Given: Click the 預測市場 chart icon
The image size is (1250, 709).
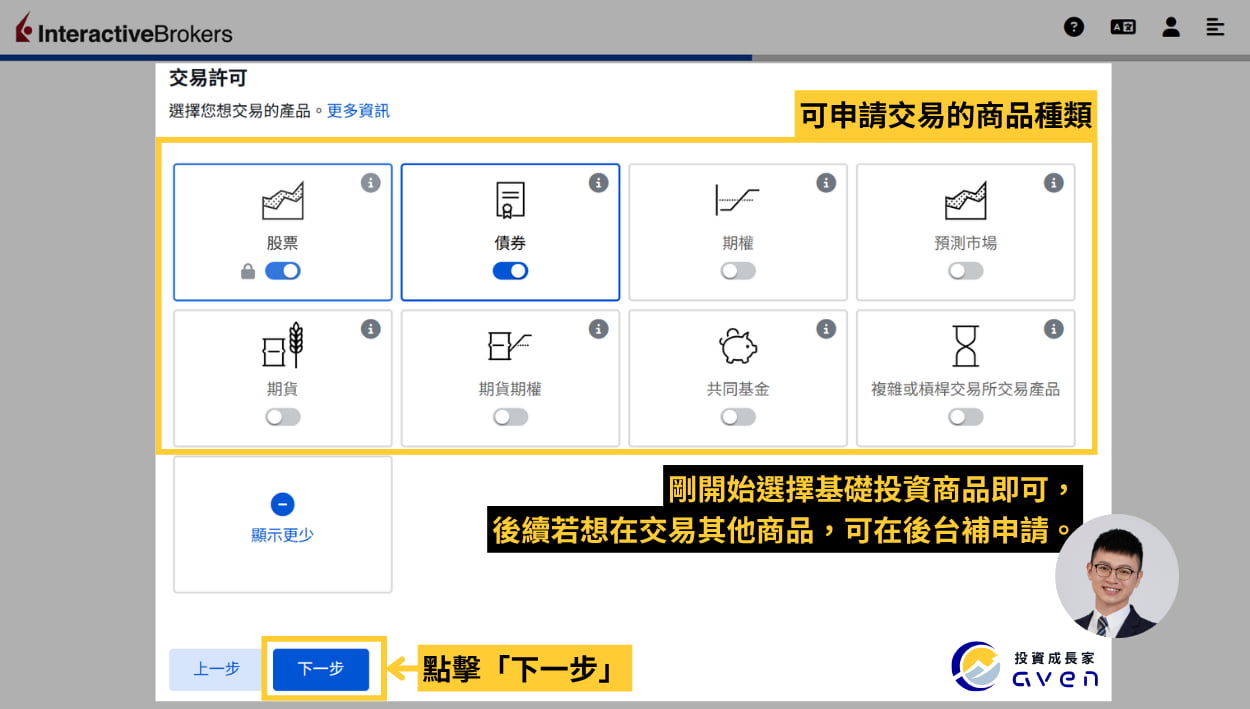Looking at the screenshot, I should coord(965,201).
